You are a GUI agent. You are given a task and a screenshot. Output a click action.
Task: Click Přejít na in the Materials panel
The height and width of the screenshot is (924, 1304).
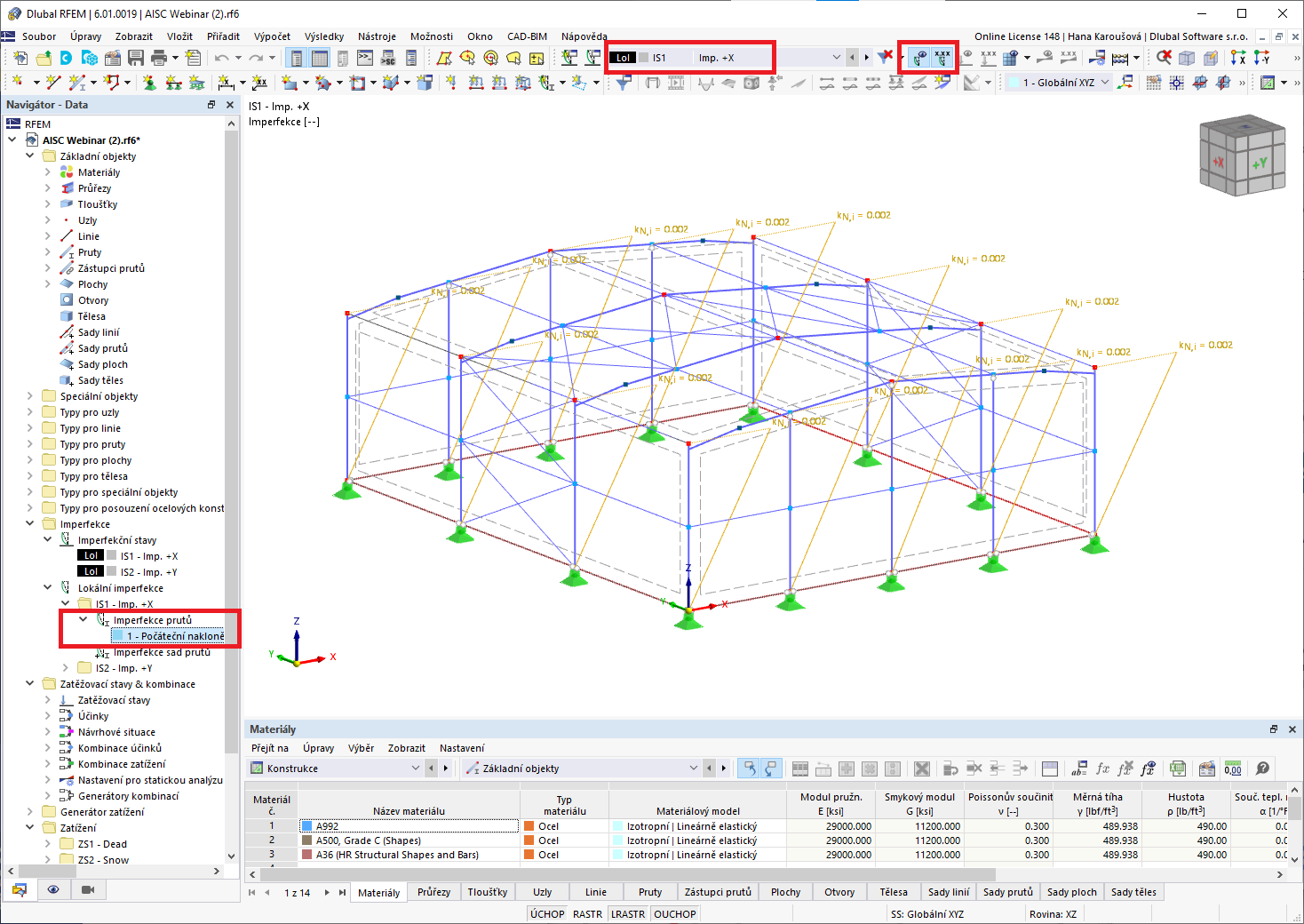[270, 748]
